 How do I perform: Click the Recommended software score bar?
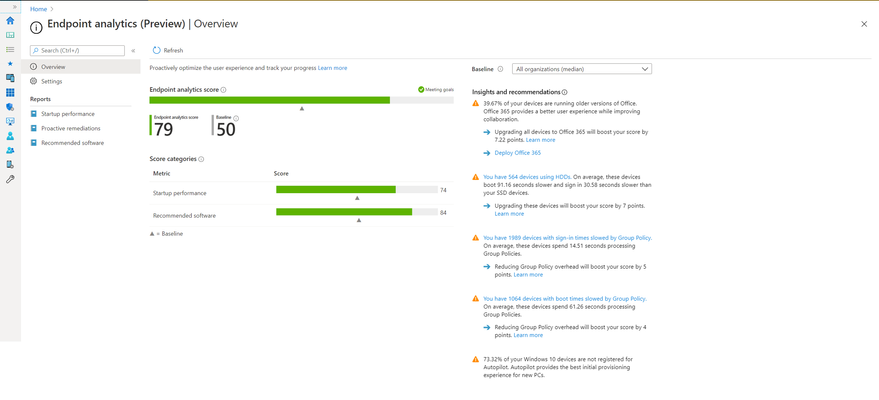pos(357,212)
